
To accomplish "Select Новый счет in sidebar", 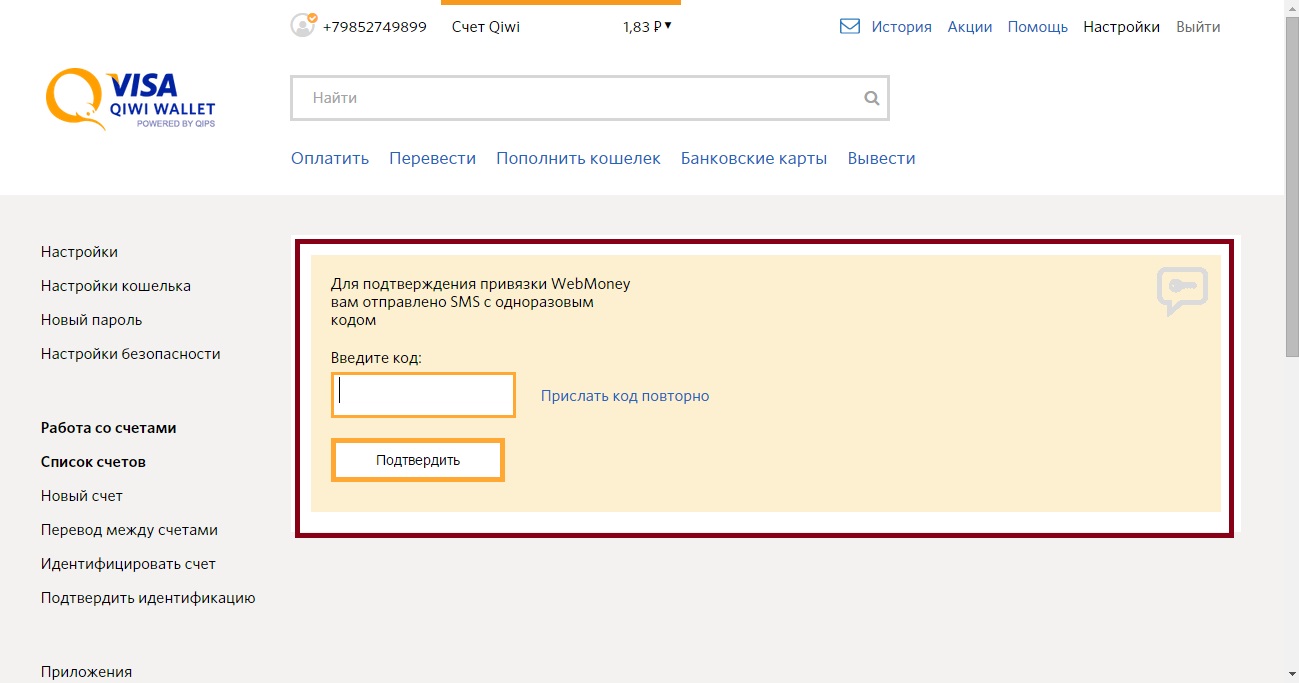I will tap(82, 496).
